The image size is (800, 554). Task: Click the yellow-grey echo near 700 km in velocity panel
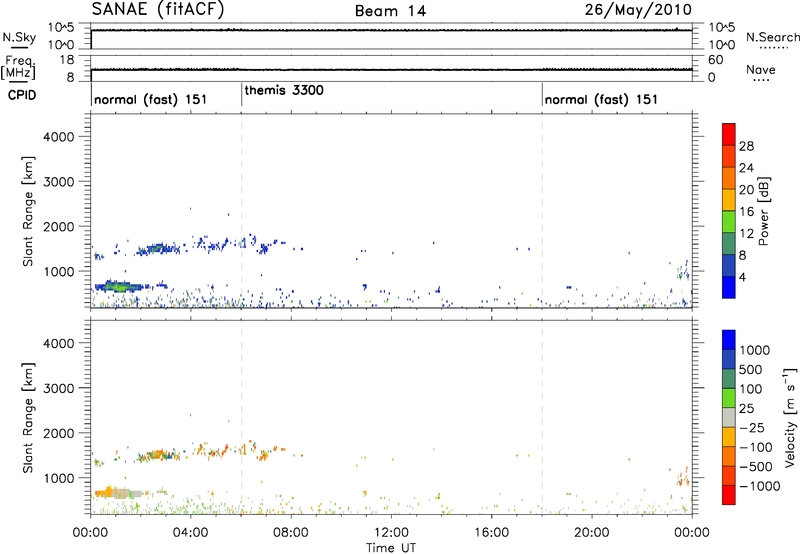(x=121, y=493)
